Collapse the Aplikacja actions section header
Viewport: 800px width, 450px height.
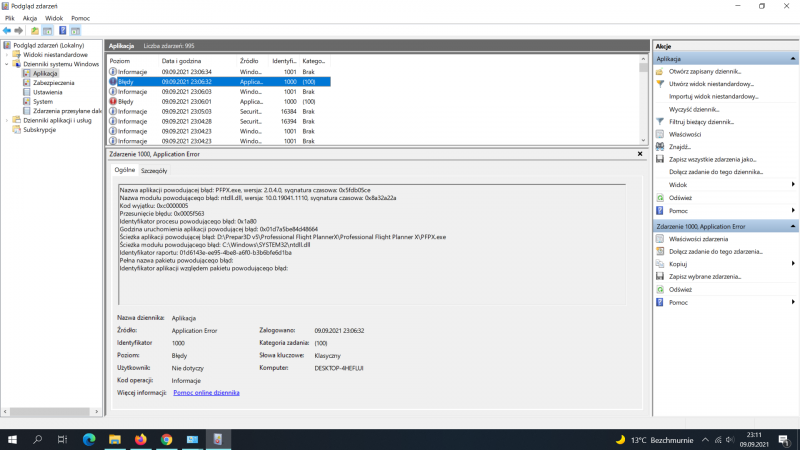point(792,59)
